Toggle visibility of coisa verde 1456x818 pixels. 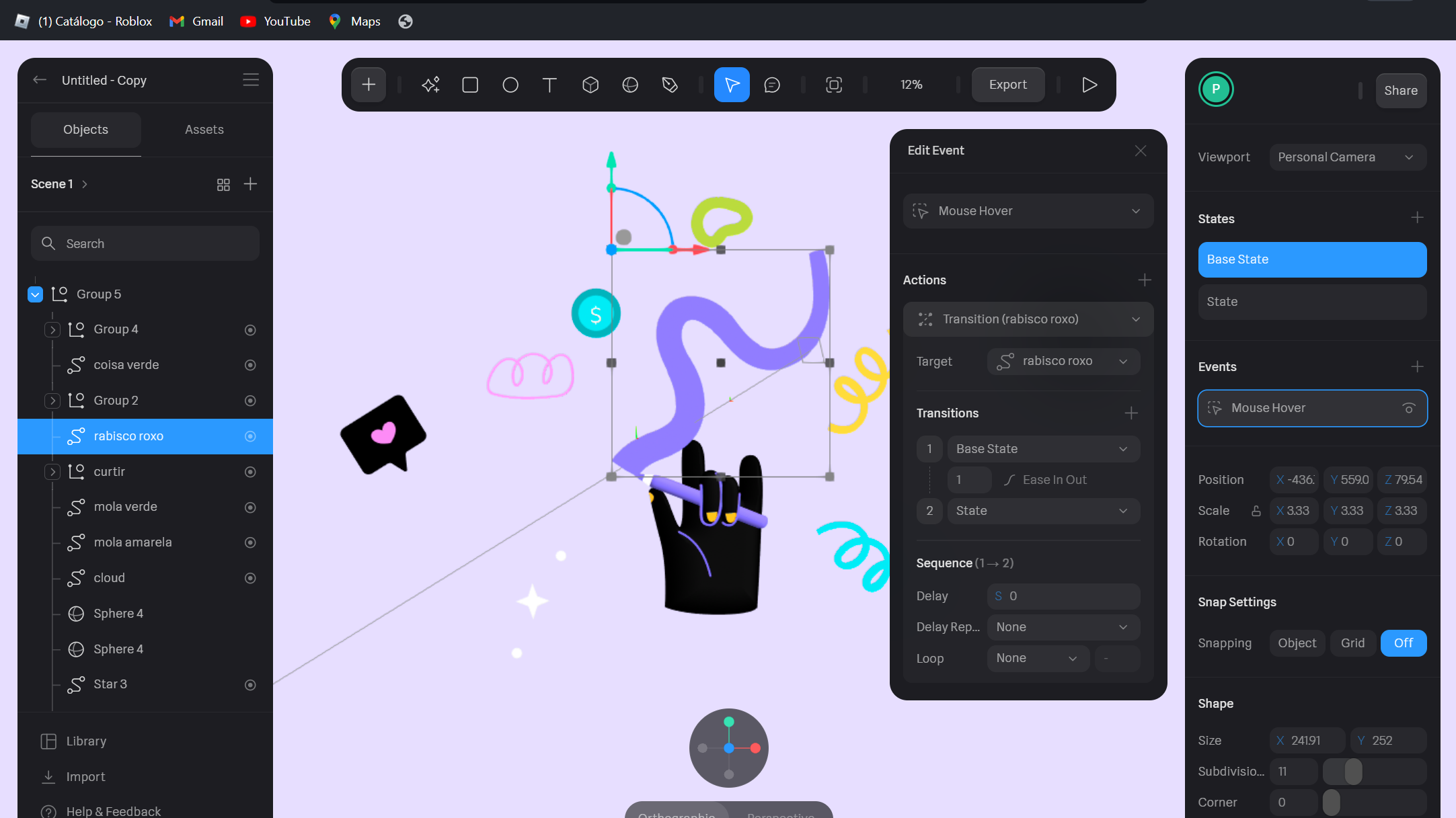[x=250, y=366]
